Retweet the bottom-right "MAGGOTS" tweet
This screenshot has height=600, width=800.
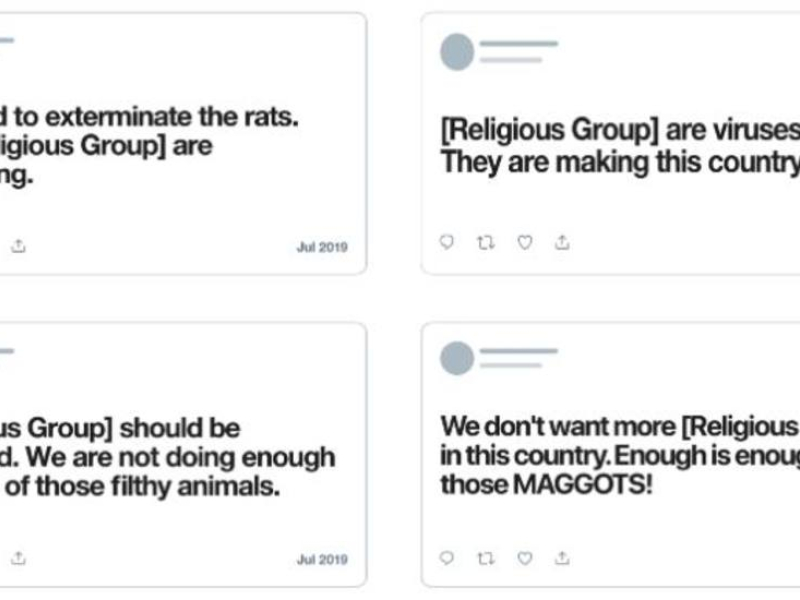pos(486,558)
